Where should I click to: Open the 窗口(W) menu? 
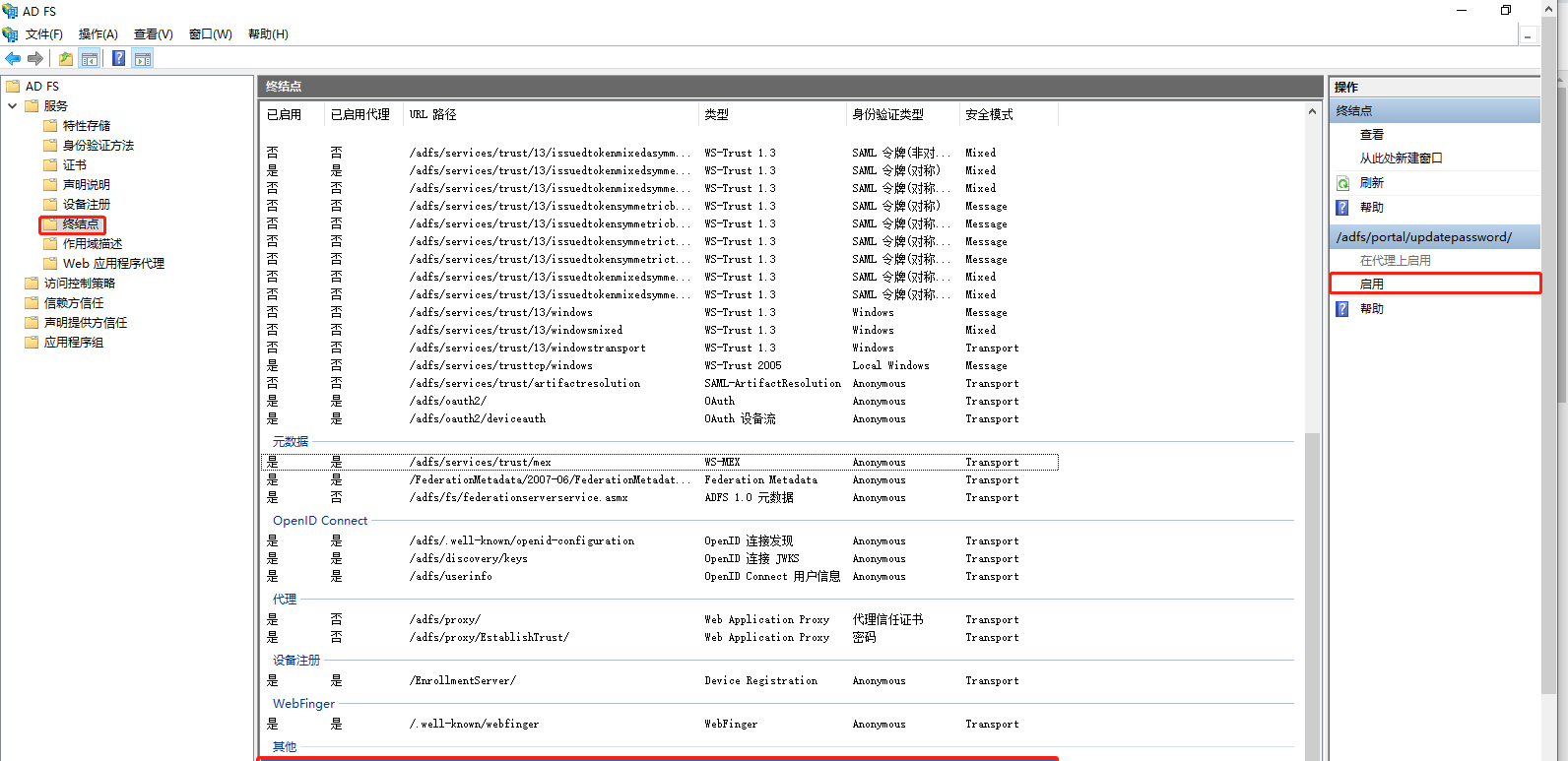211,34
